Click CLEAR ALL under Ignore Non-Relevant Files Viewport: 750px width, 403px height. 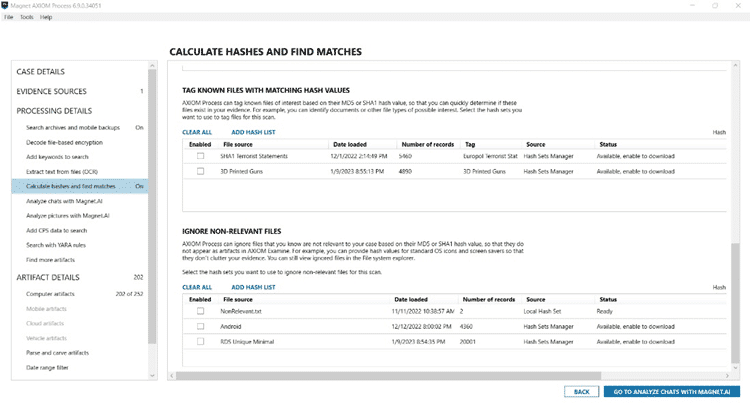tap(197, 287)
